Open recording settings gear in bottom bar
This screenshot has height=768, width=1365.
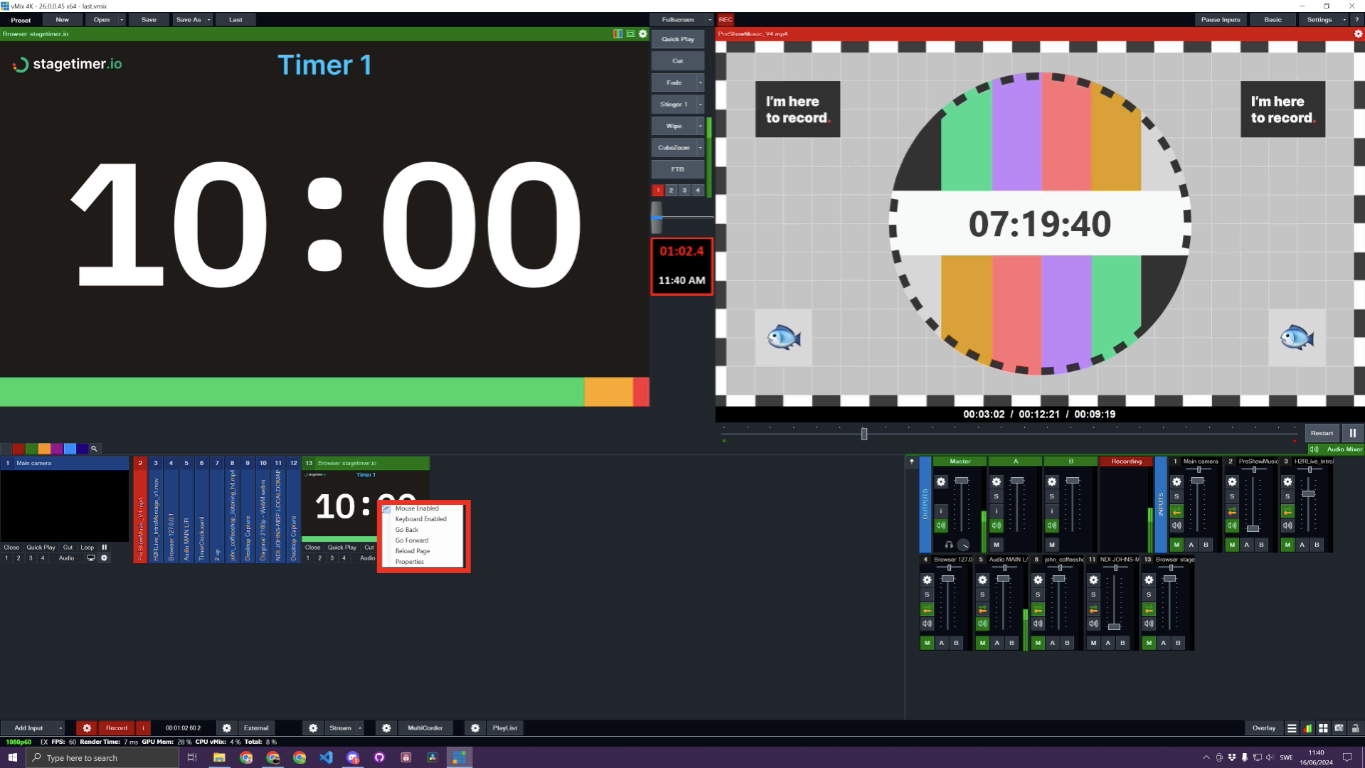click(x=87, y=728)
